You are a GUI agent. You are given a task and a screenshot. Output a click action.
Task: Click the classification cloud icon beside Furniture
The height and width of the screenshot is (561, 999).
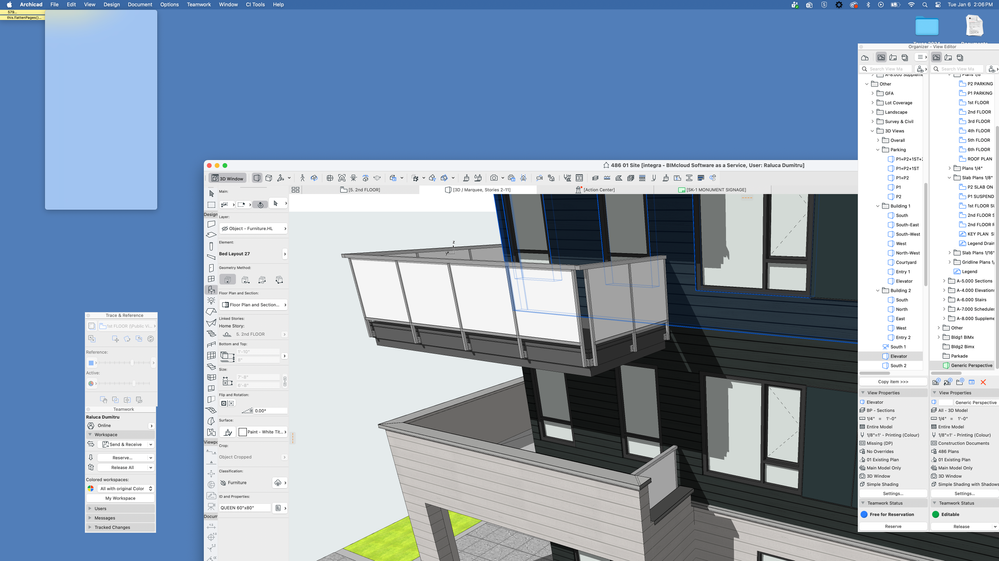coord(278,483)
